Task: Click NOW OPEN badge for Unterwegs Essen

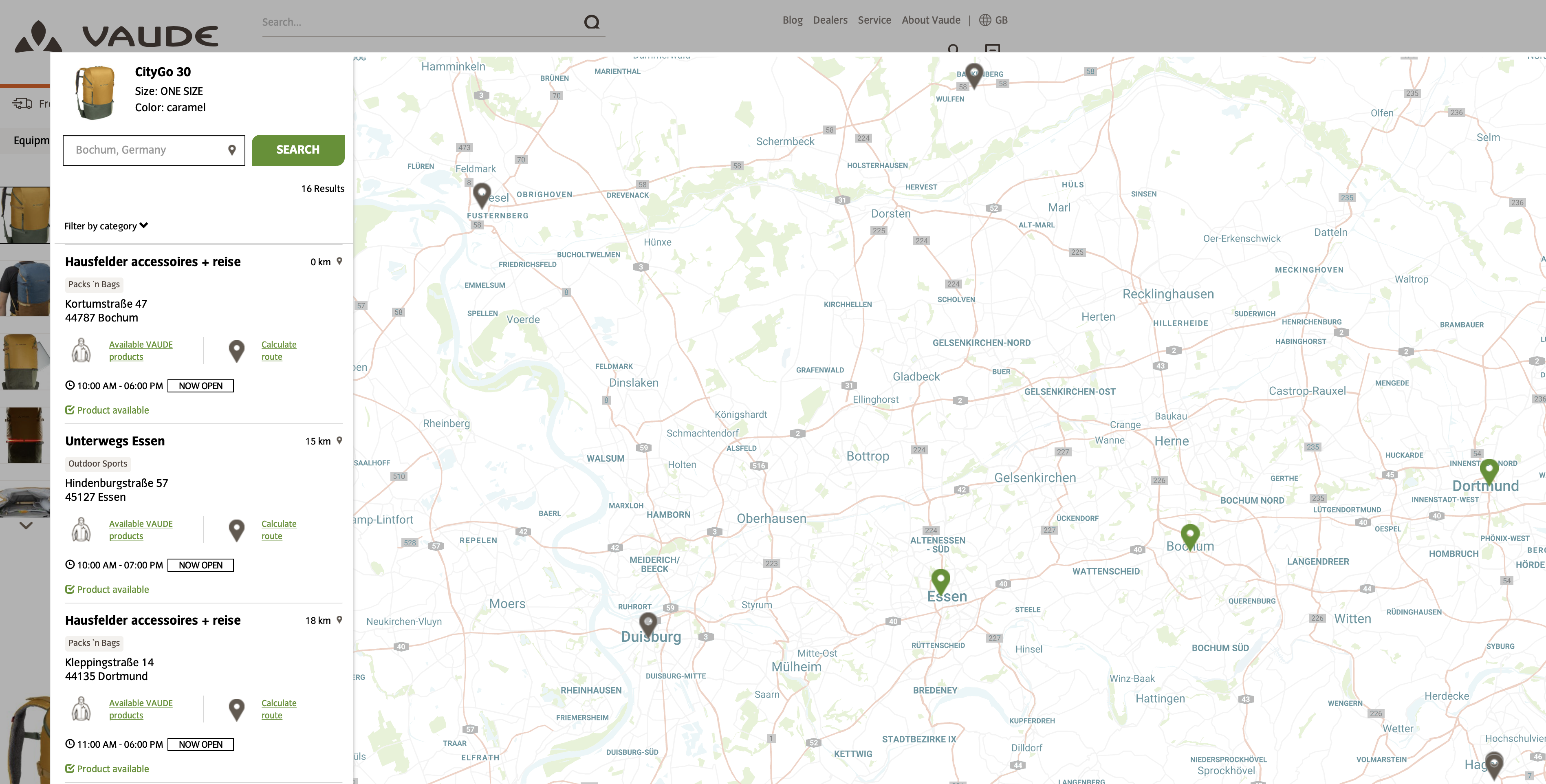Action: (200, 565)
